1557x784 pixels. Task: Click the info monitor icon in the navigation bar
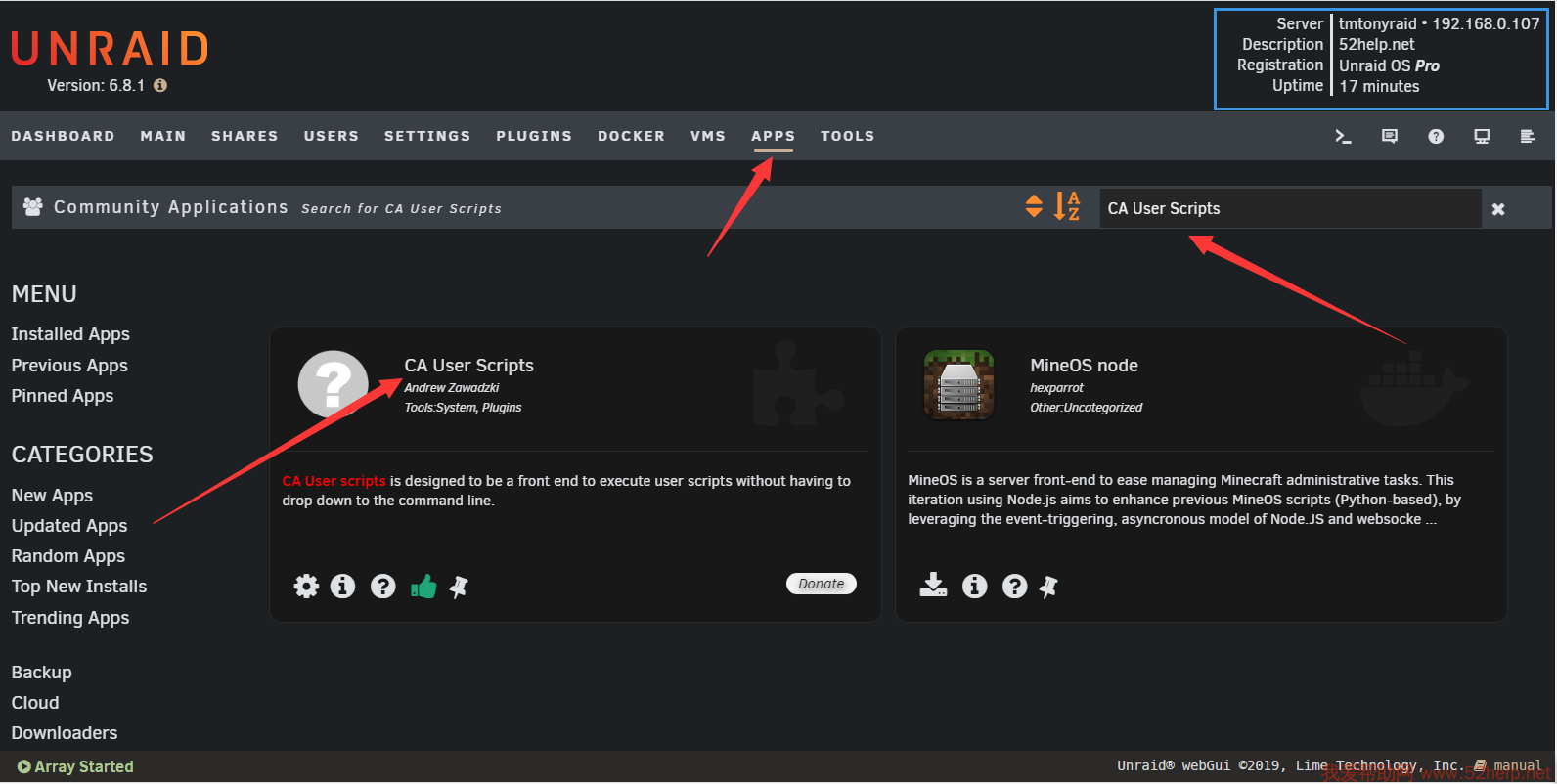pos(1482,137)
